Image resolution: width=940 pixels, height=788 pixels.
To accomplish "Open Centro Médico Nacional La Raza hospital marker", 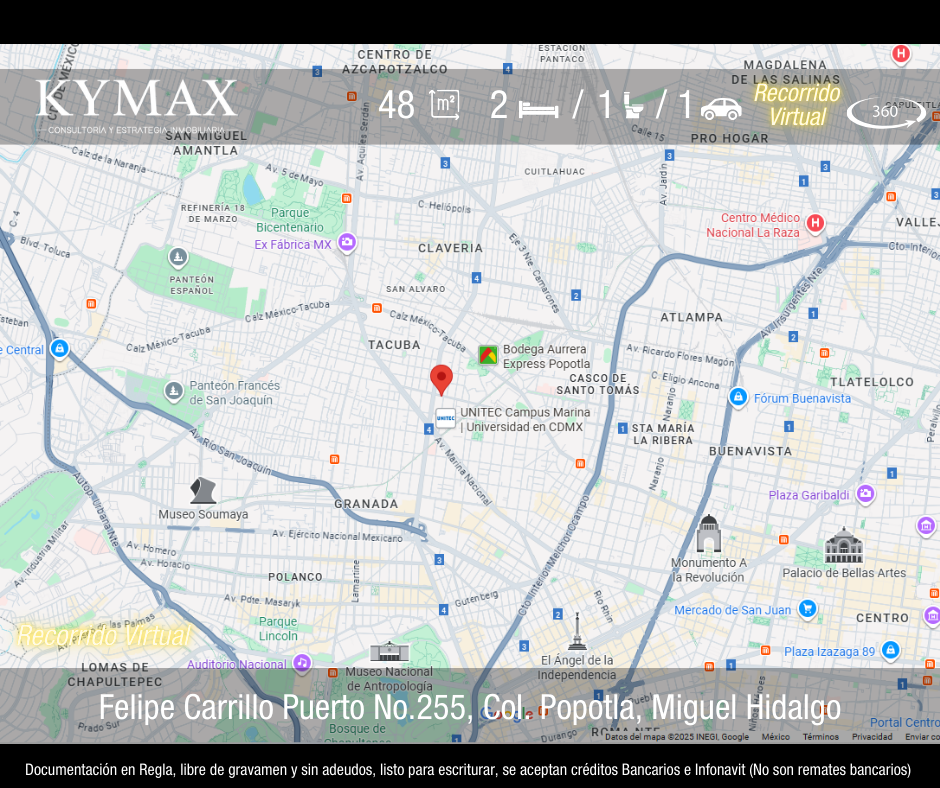I will 815,224.
